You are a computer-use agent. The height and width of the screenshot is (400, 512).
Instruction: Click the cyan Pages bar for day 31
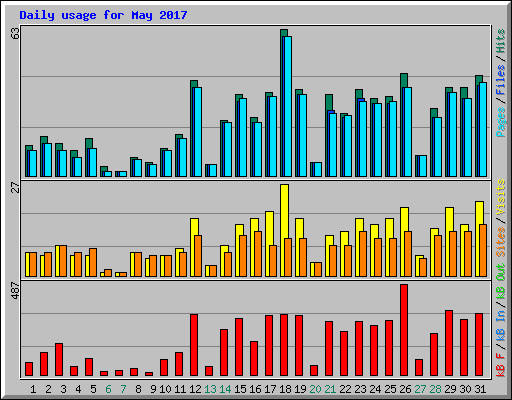483,129
